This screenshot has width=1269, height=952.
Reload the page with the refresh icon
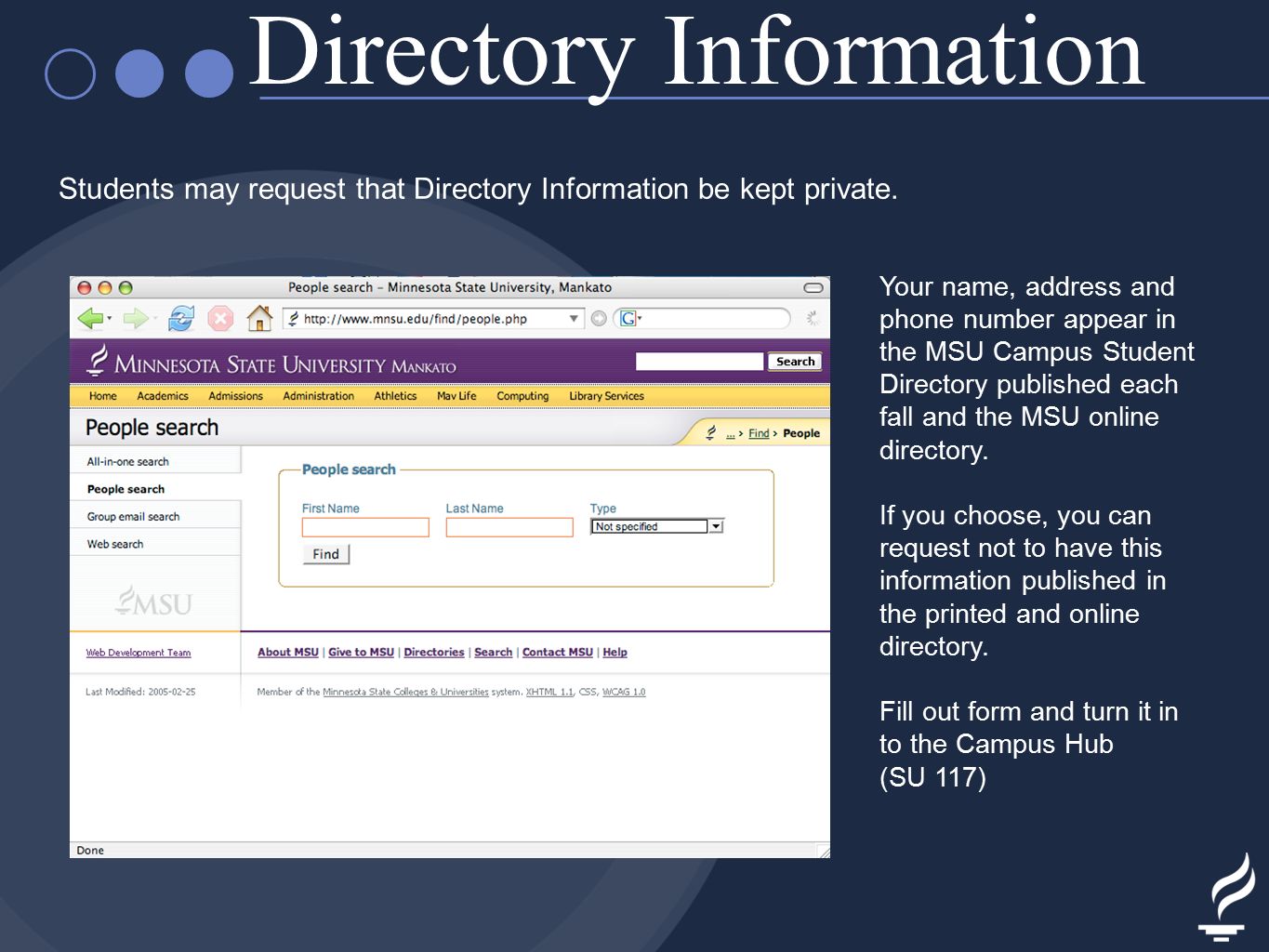click(x=181, y=319)
